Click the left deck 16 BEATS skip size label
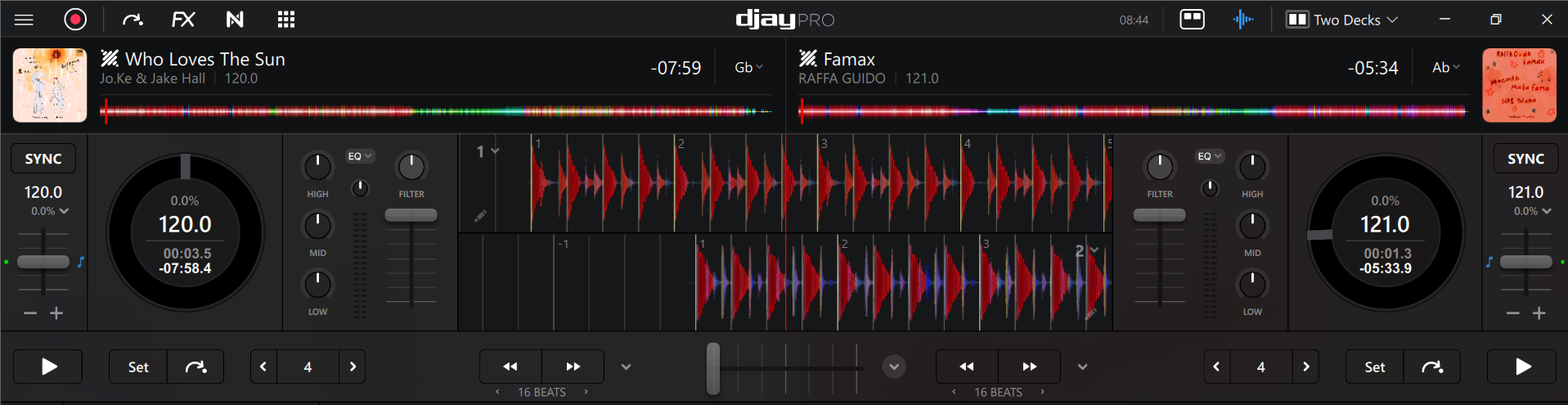 [x=541, y=393]
